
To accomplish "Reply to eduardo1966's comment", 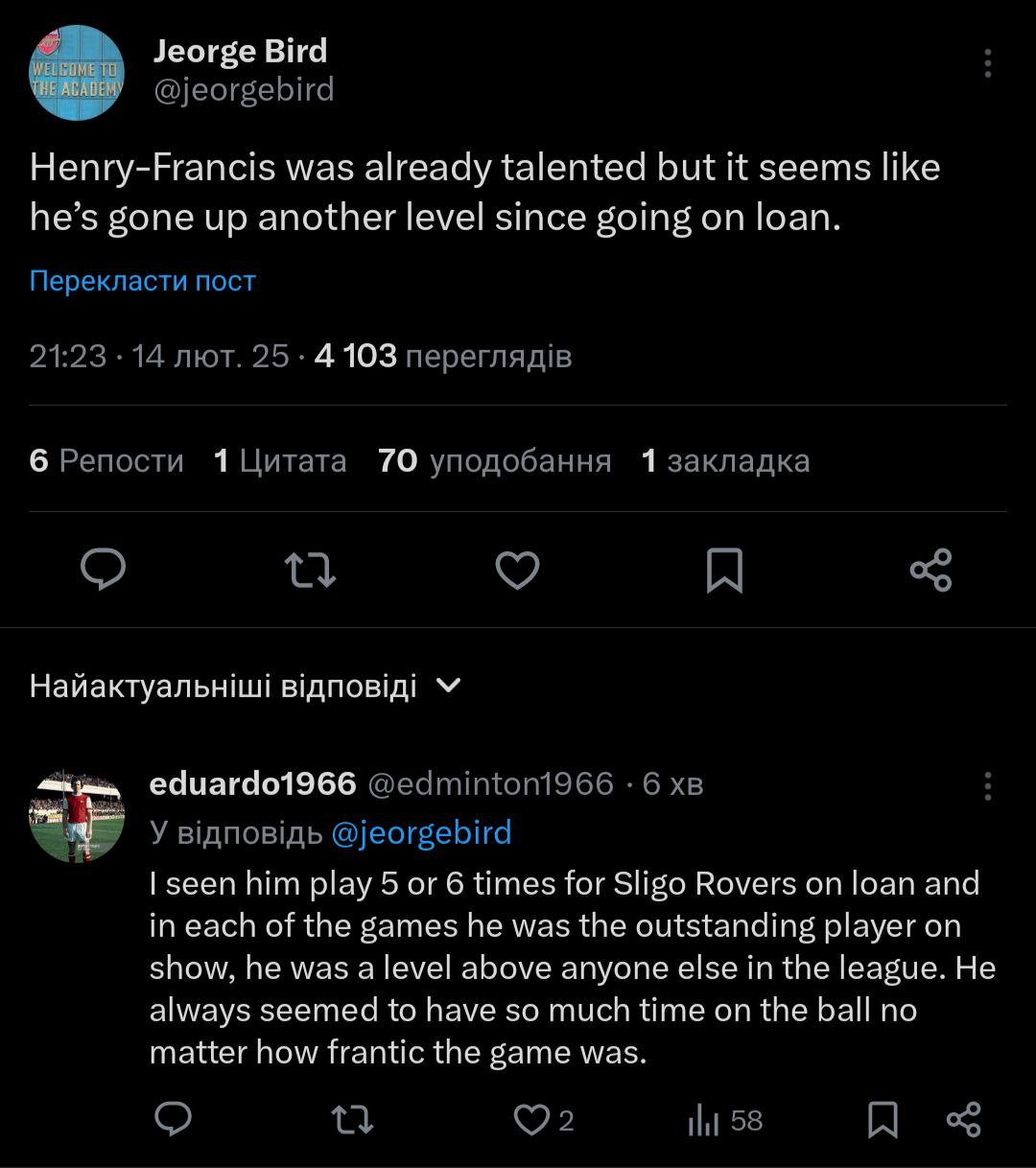I will tap(174, 1119).
